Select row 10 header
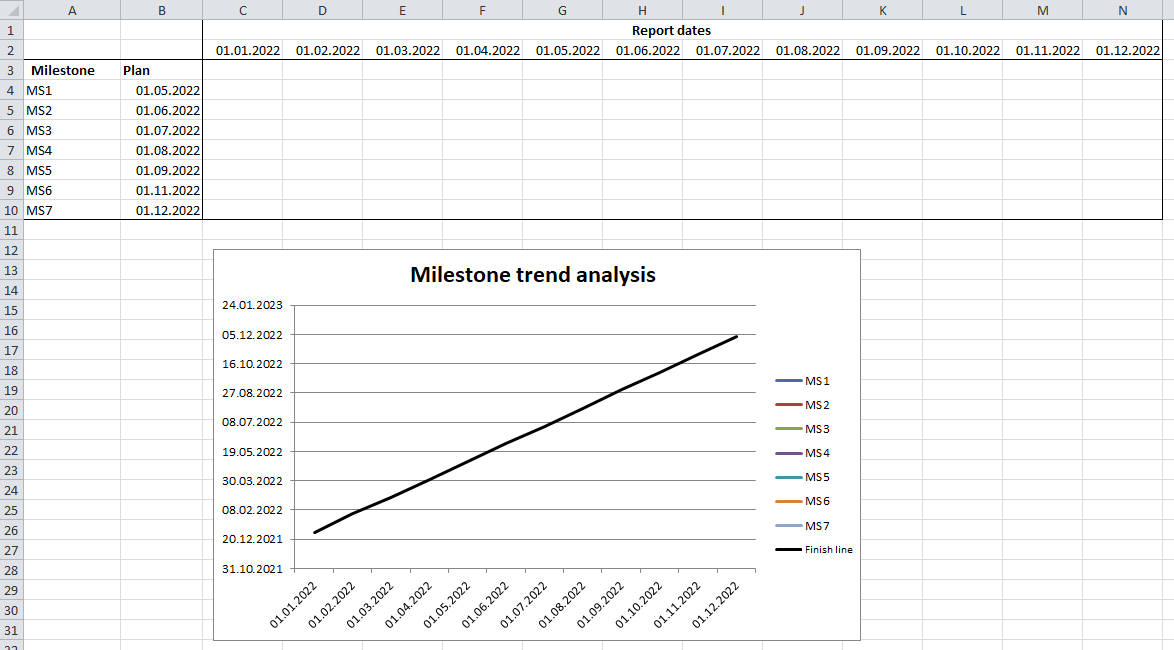The image size is (1174, 650). 11,211
